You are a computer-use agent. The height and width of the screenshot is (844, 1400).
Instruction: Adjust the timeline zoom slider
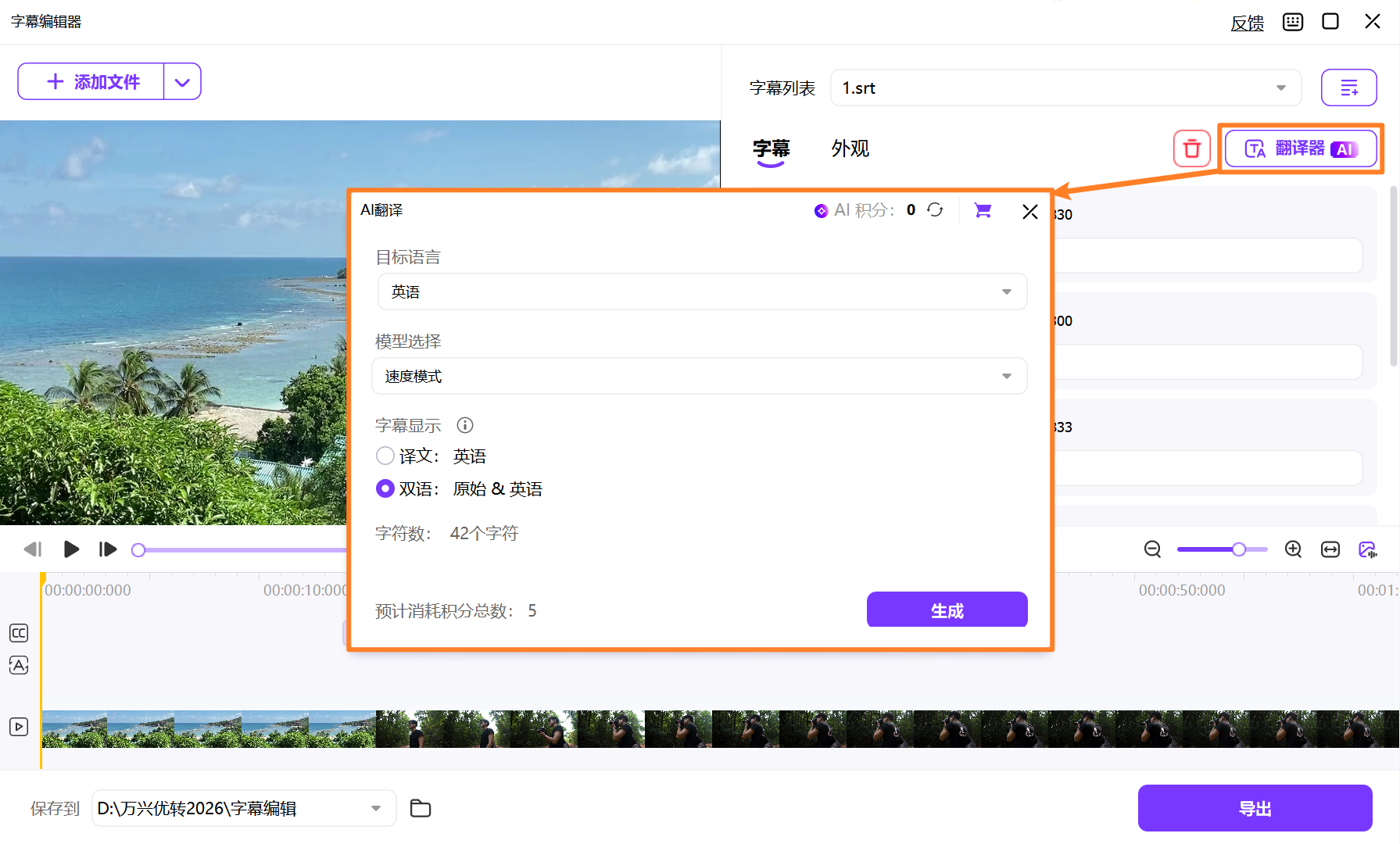[x=1239, y=549]
